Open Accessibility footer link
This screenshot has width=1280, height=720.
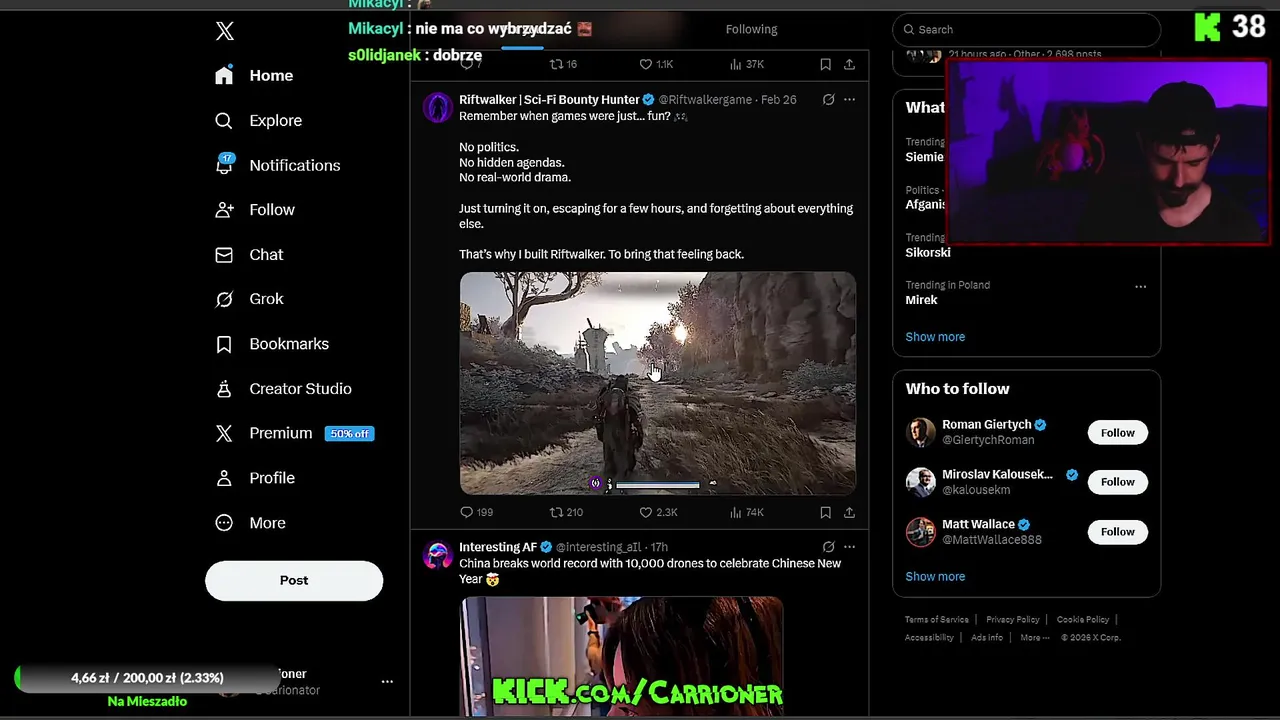[x=929, y=638]
